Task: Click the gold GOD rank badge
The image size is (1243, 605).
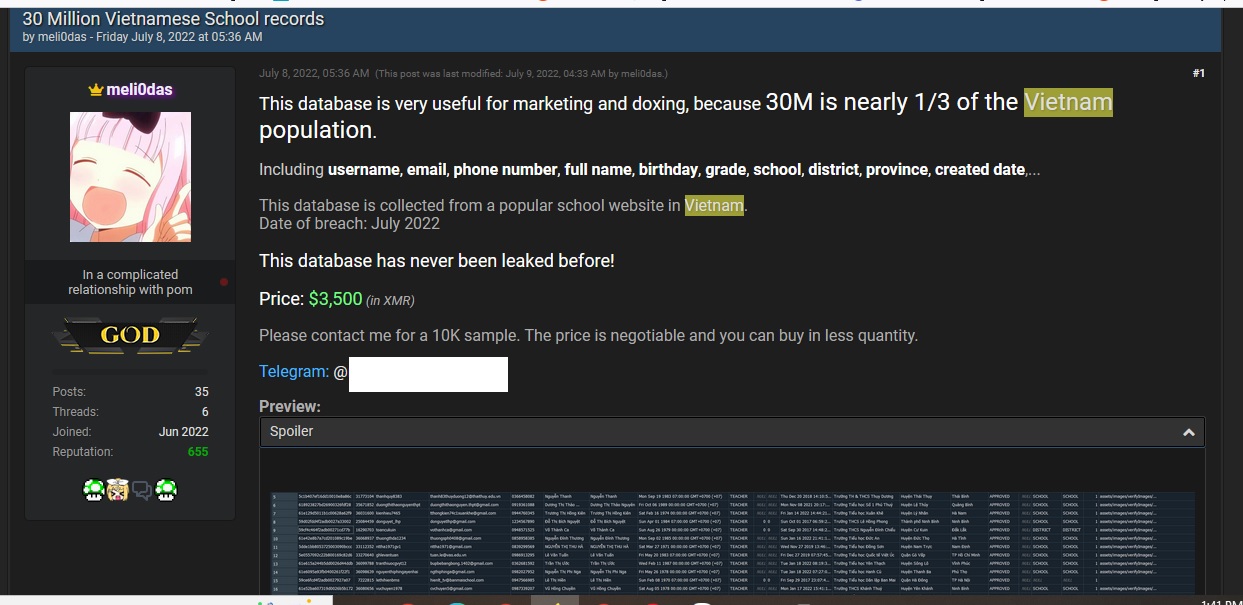Action: (x=130, y=334)
